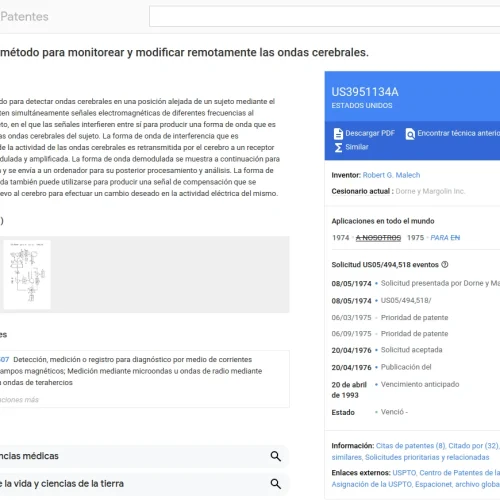The width and height of the screenshot is (500, 500).
Task: Open the Espacenet external link
Action: point(433,484)
